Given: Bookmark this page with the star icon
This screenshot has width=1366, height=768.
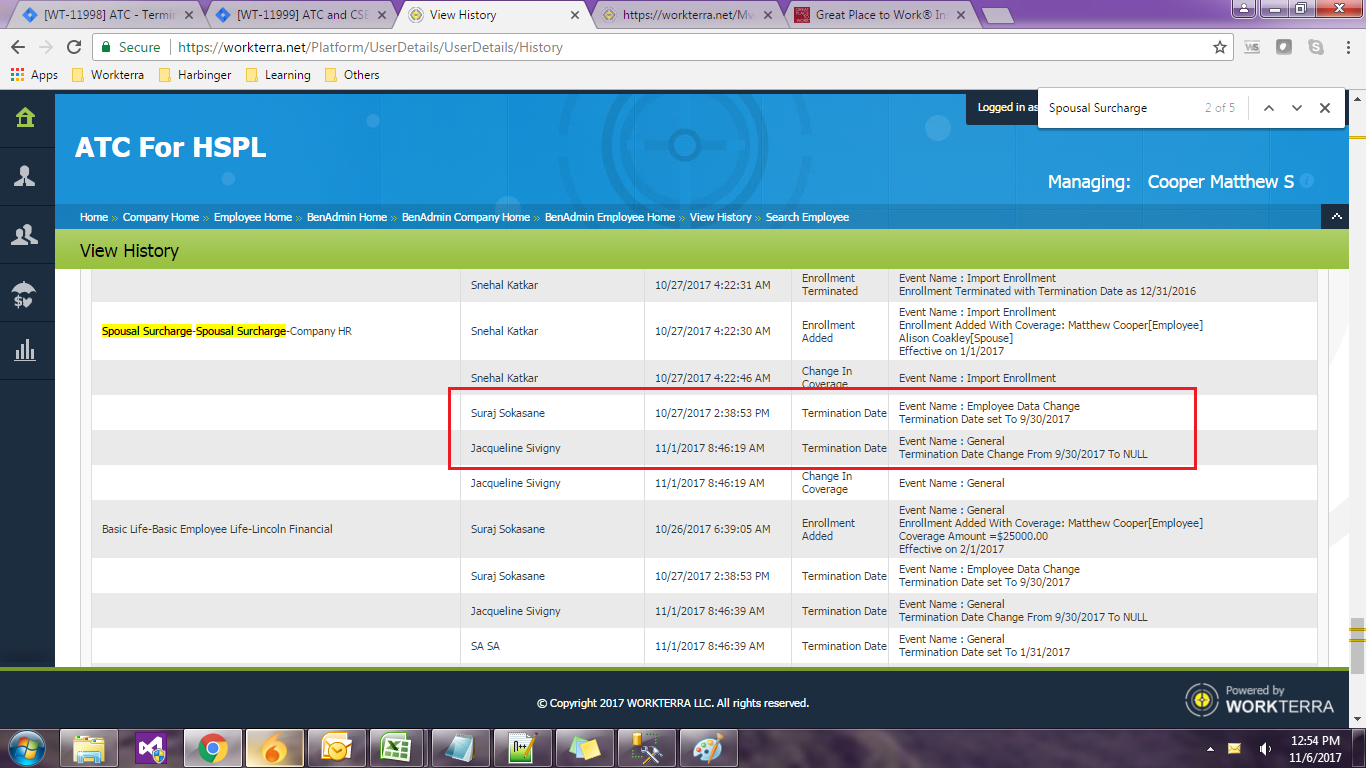Looking at the screenshot, I should [x=1219, y=47].
